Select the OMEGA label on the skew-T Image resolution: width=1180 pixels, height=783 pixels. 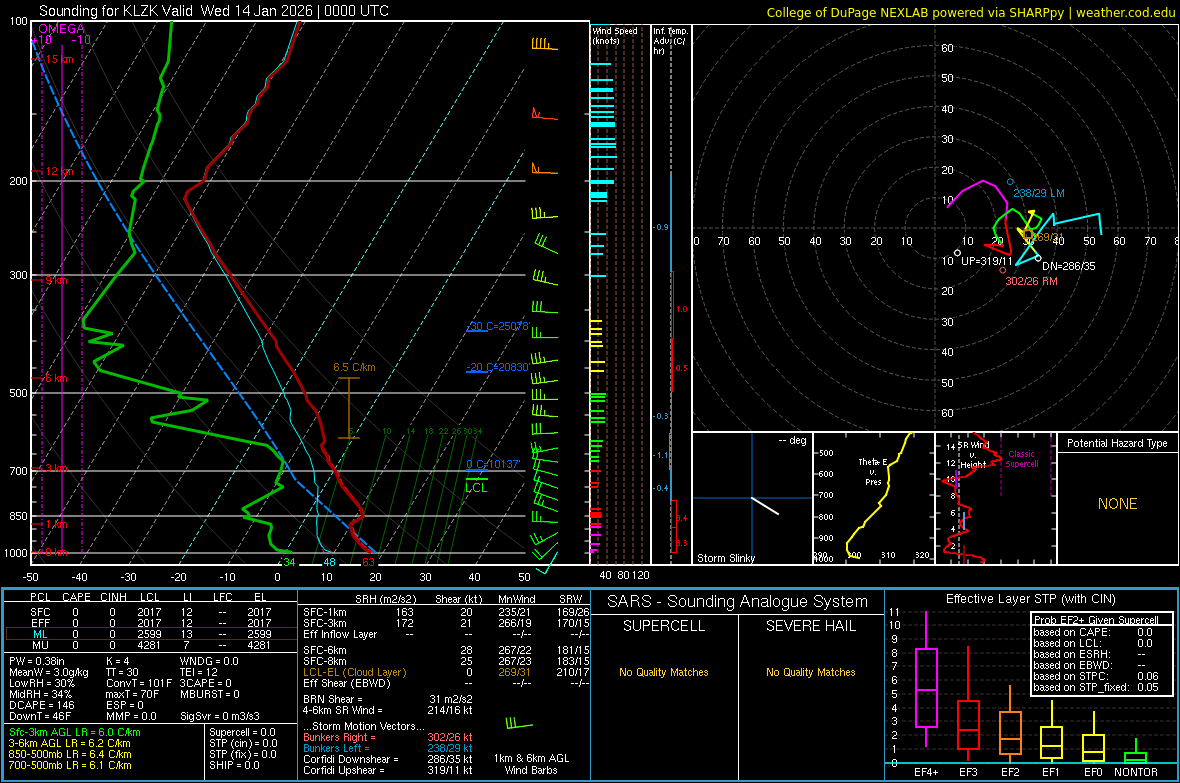pyautogui.click(x=61, y=29)
